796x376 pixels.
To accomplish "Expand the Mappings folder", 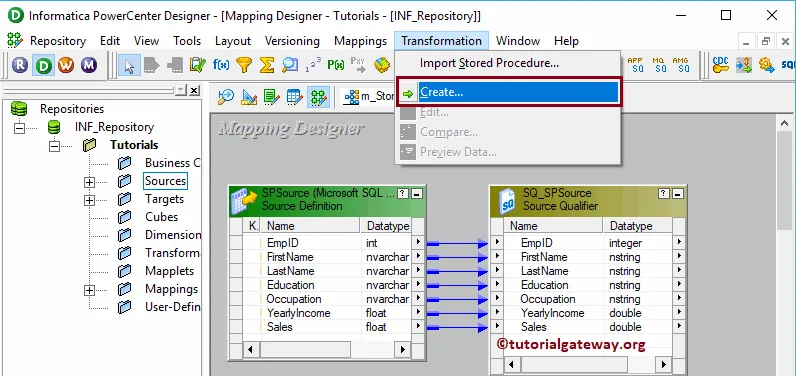I will pos(89,290).
